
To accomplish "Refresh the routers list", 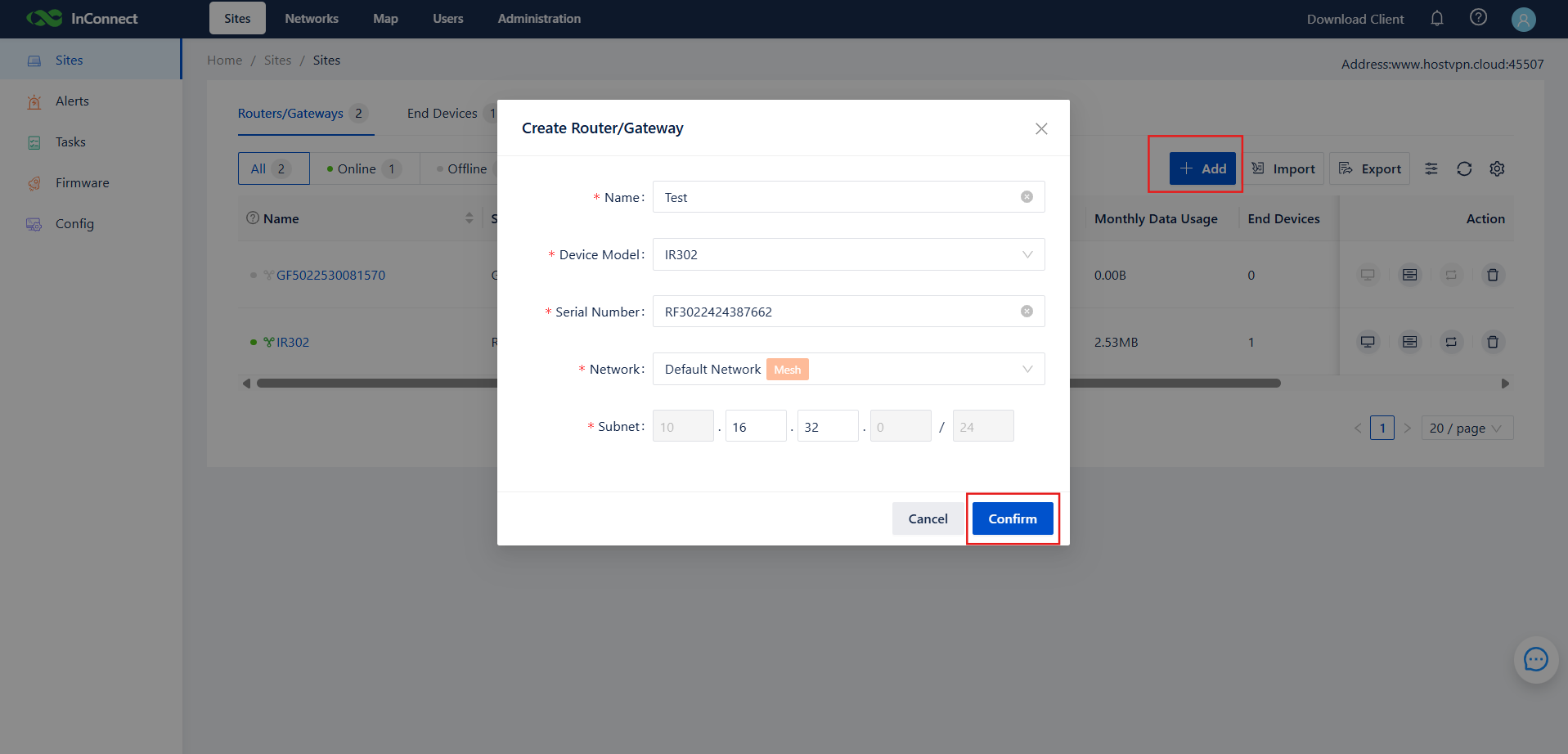I will point(1464,168).
